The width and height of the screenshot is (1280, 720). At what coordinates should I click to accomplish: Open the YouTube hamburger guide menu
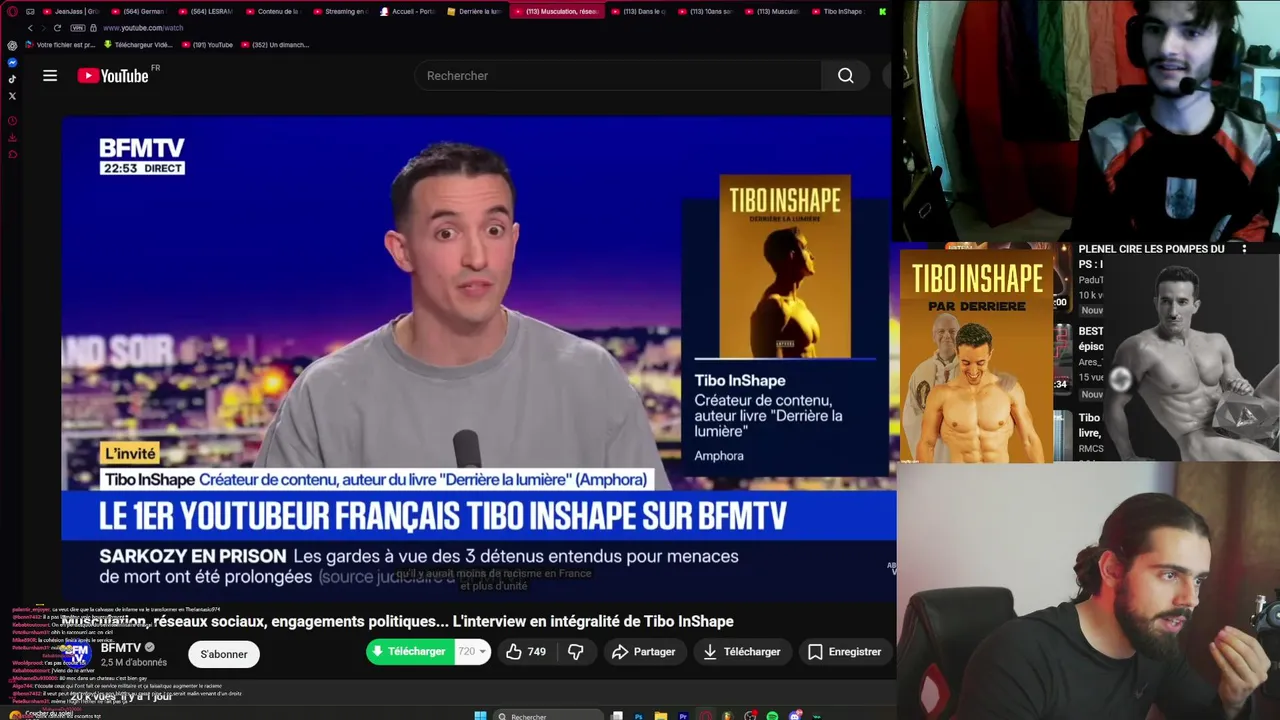click(50, 76)
